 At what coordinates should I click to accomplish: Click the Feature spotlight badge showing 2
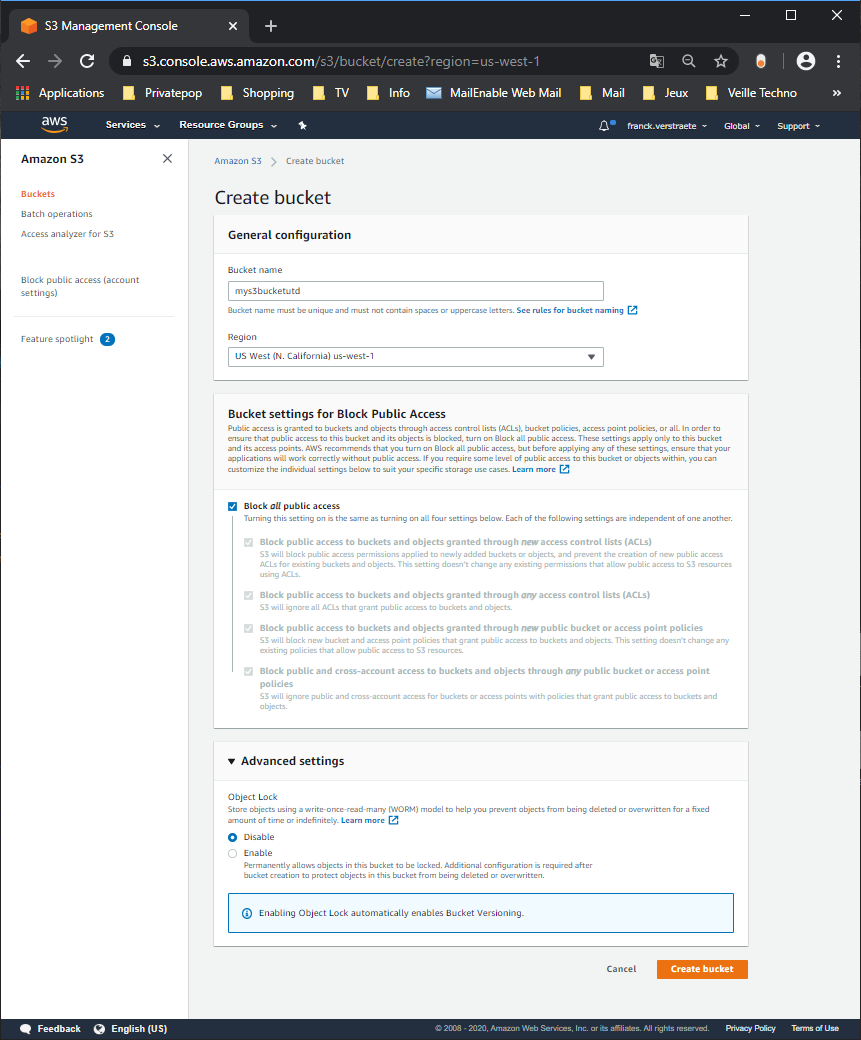[107, 339]
